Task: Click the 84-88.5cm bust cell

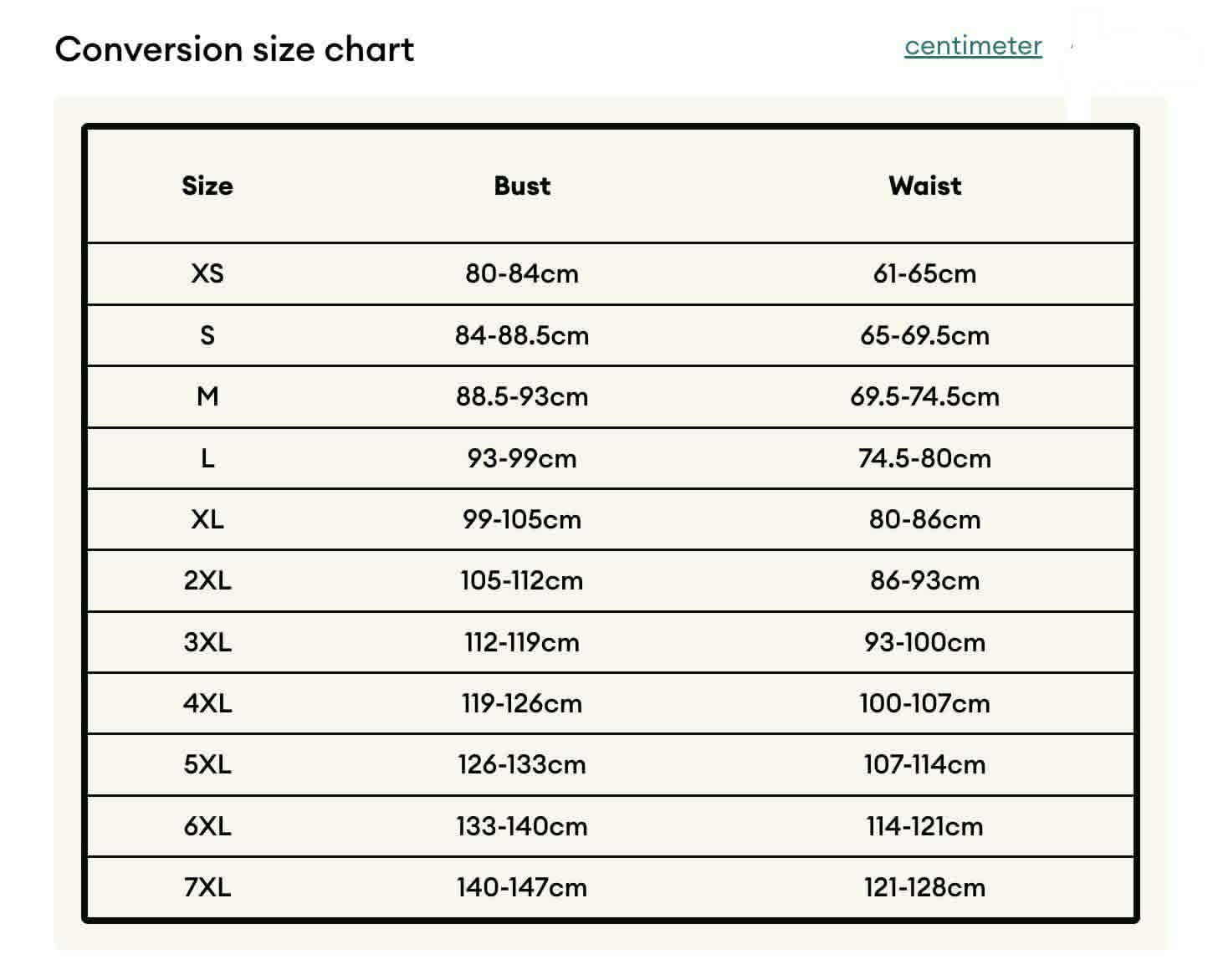Action: tap(522, 335)
